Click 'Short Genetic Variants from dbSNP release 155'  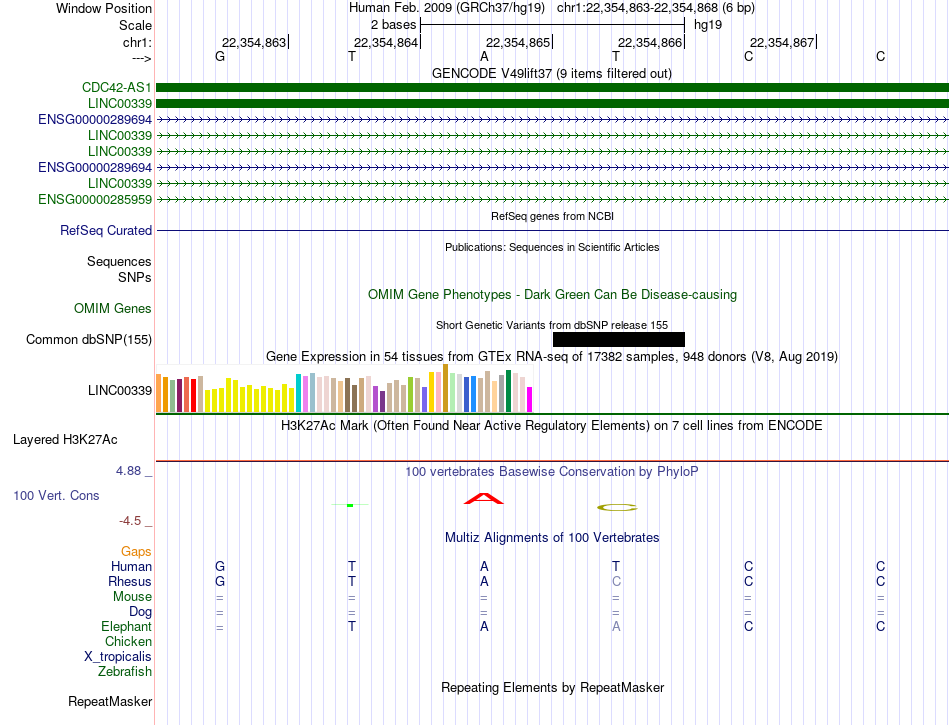[552, 325]
